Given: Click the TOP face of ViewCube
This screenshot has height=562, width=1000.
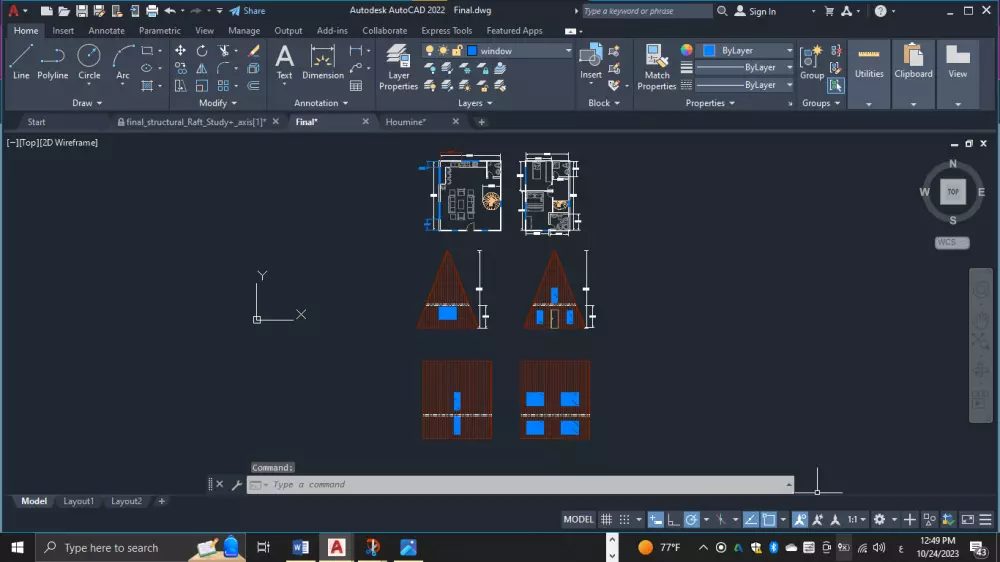Looking at the screenshot, I should tap(953, 192).
